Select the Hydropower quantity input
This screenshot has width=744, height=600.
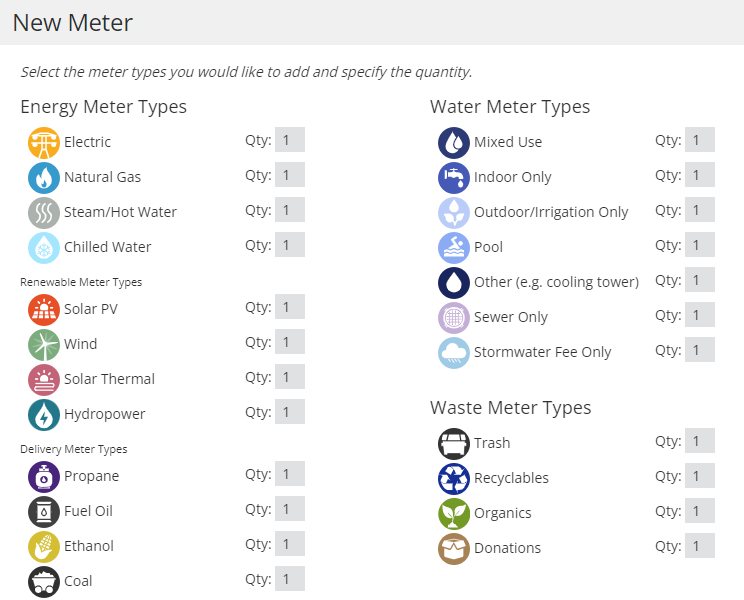[x=289, y=413]
